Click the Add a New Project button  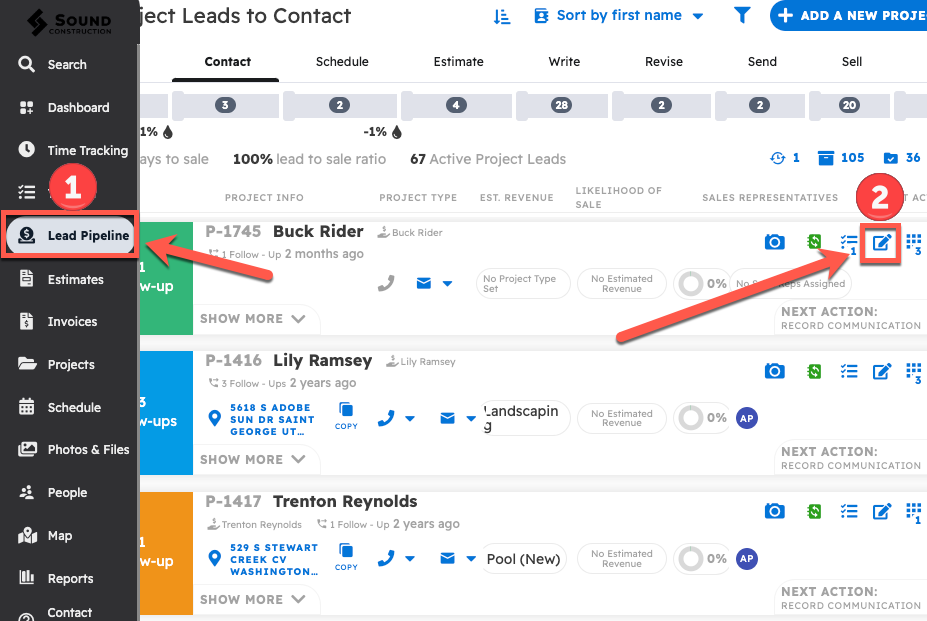click(x=850, y=16)
